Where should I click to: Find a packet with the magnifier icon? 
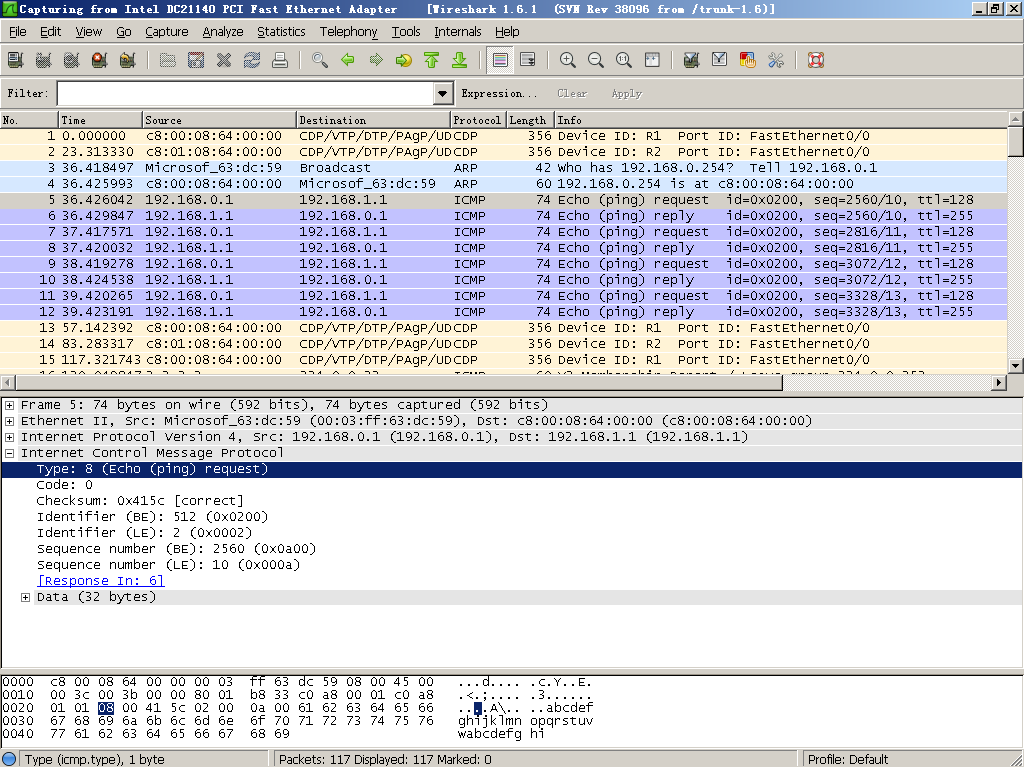click(320, 61)
